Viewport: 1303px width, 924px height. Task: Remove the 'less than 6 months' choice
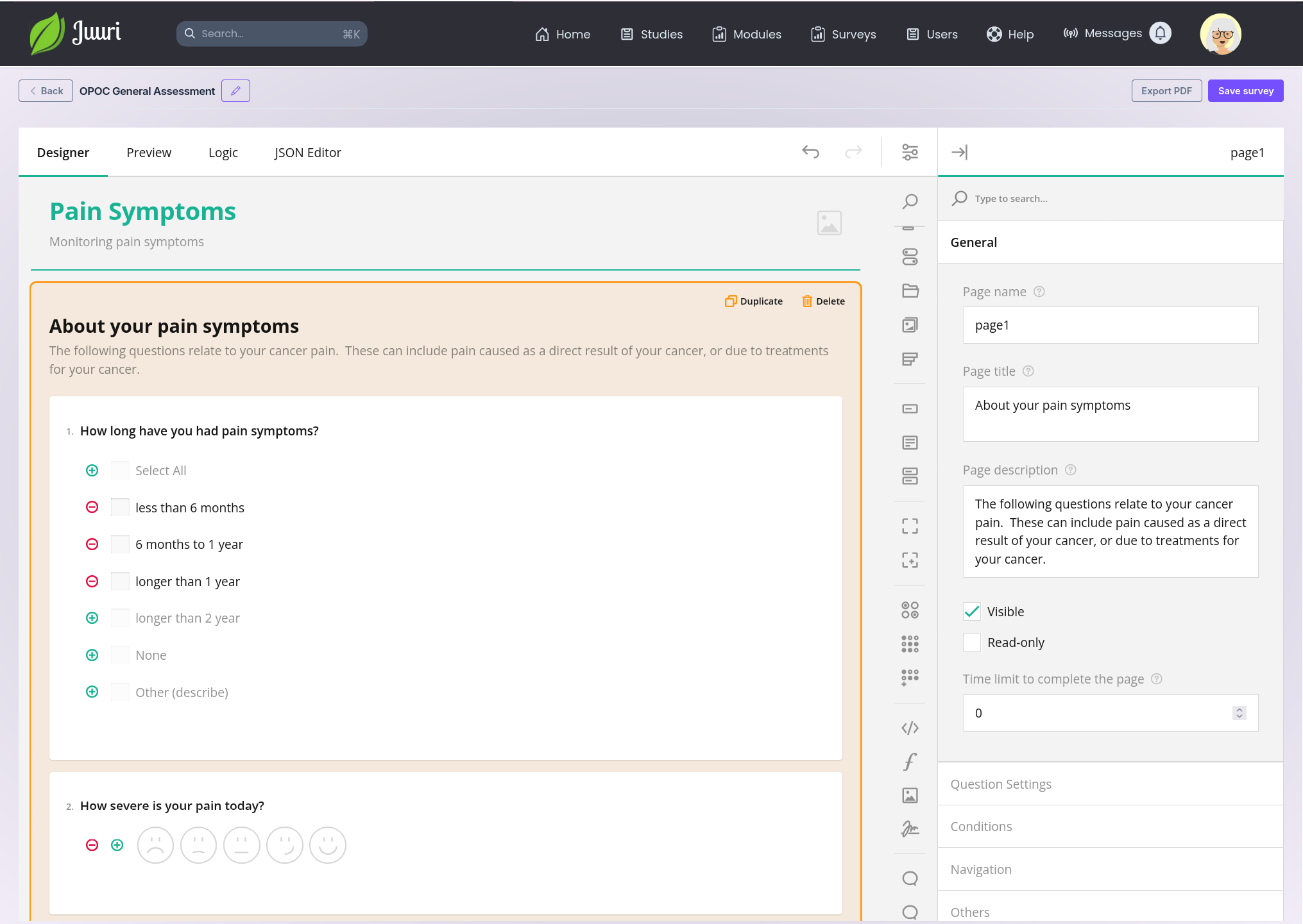[92, 507]
